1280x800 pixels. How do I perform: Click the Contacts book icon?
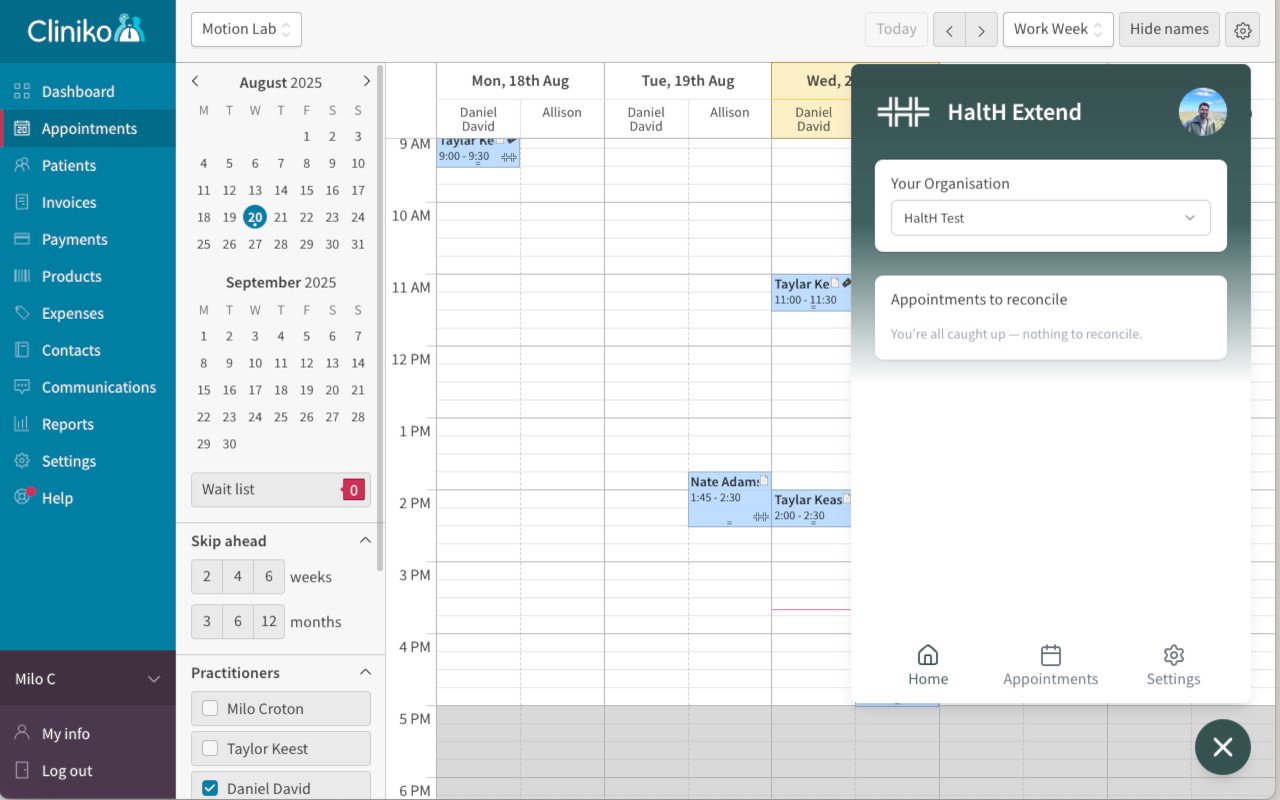[22, 350]
